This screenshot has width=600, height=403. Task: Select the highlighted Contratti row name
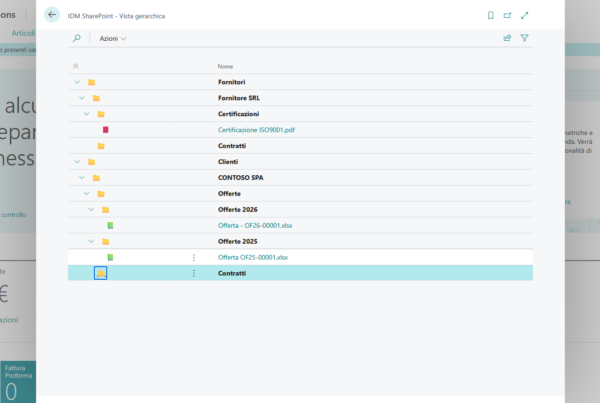pos(232,273)
